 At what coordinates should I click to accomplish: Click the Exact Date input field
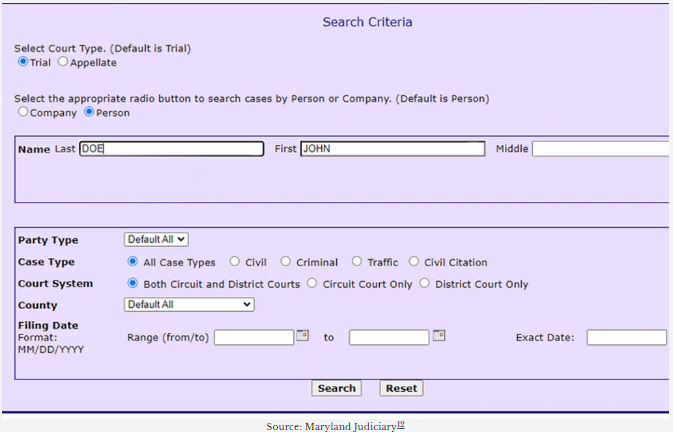(626, 338)
